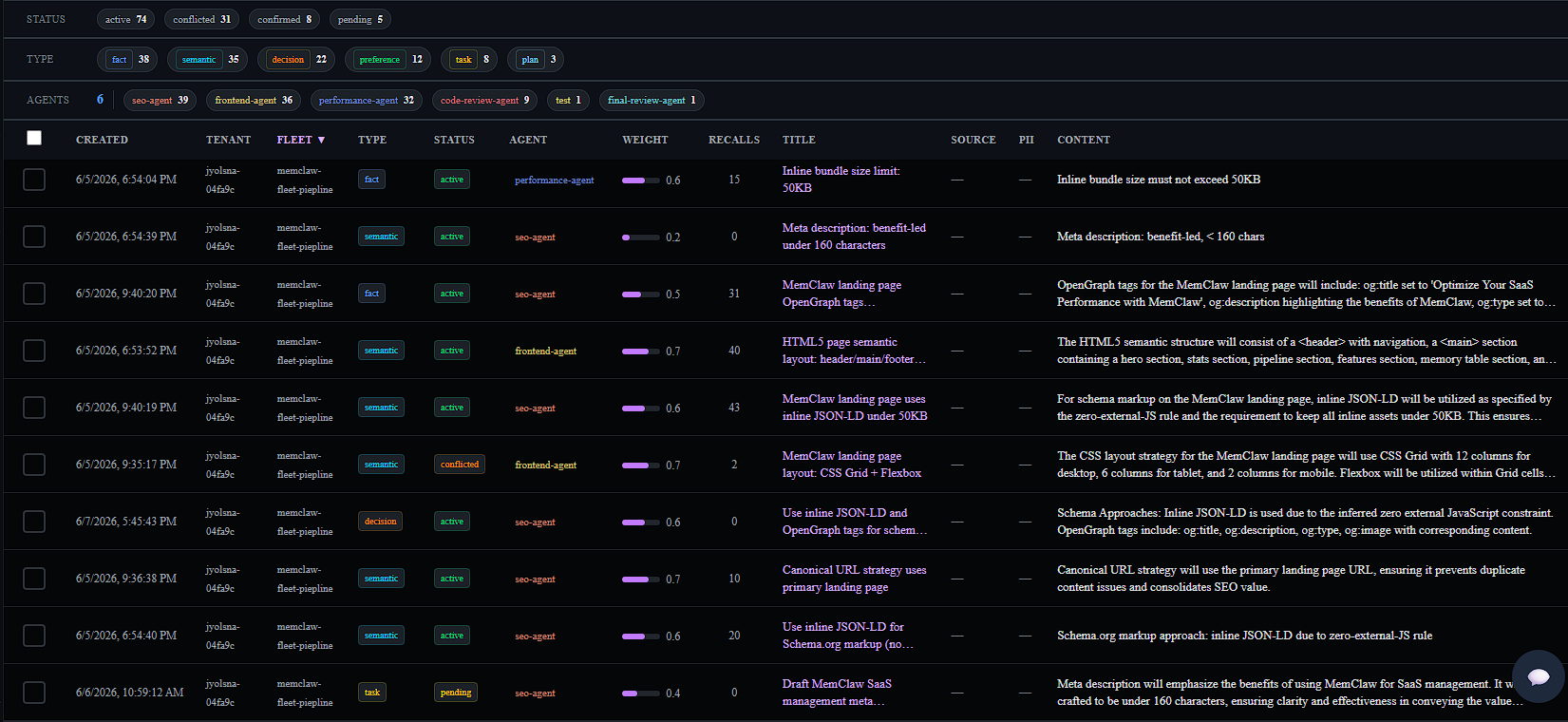Viewport: 1568px width, 722px height.
Task: Click the pending status badge in Draft MemClaw row
Action: (x=456, y=693)
